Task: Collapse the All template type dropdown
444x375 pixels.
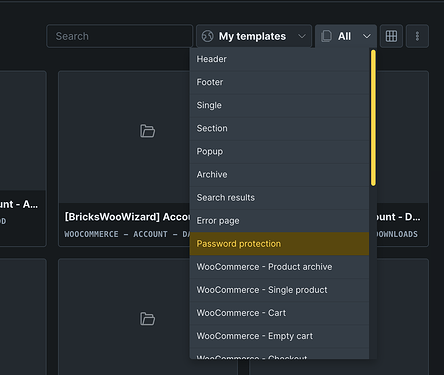Action: click(x=346, y=36)
